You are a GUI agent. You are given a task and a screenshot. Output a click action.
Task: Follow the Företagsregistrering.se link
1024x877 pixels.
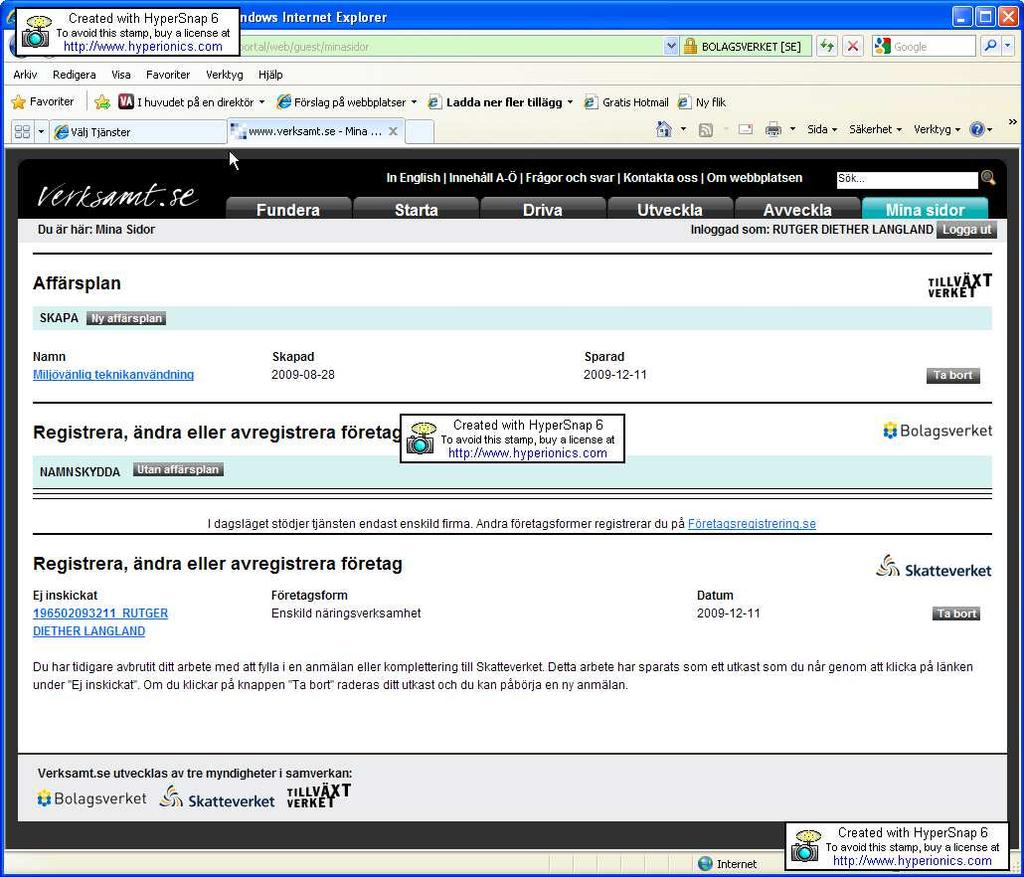752,524
